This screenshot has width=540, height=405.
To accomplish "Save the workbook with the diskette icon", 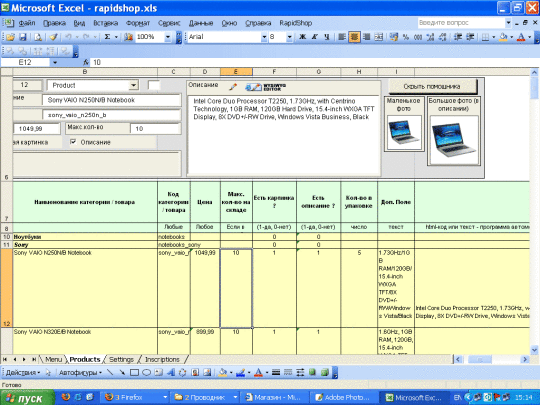I will pos(23,37).
